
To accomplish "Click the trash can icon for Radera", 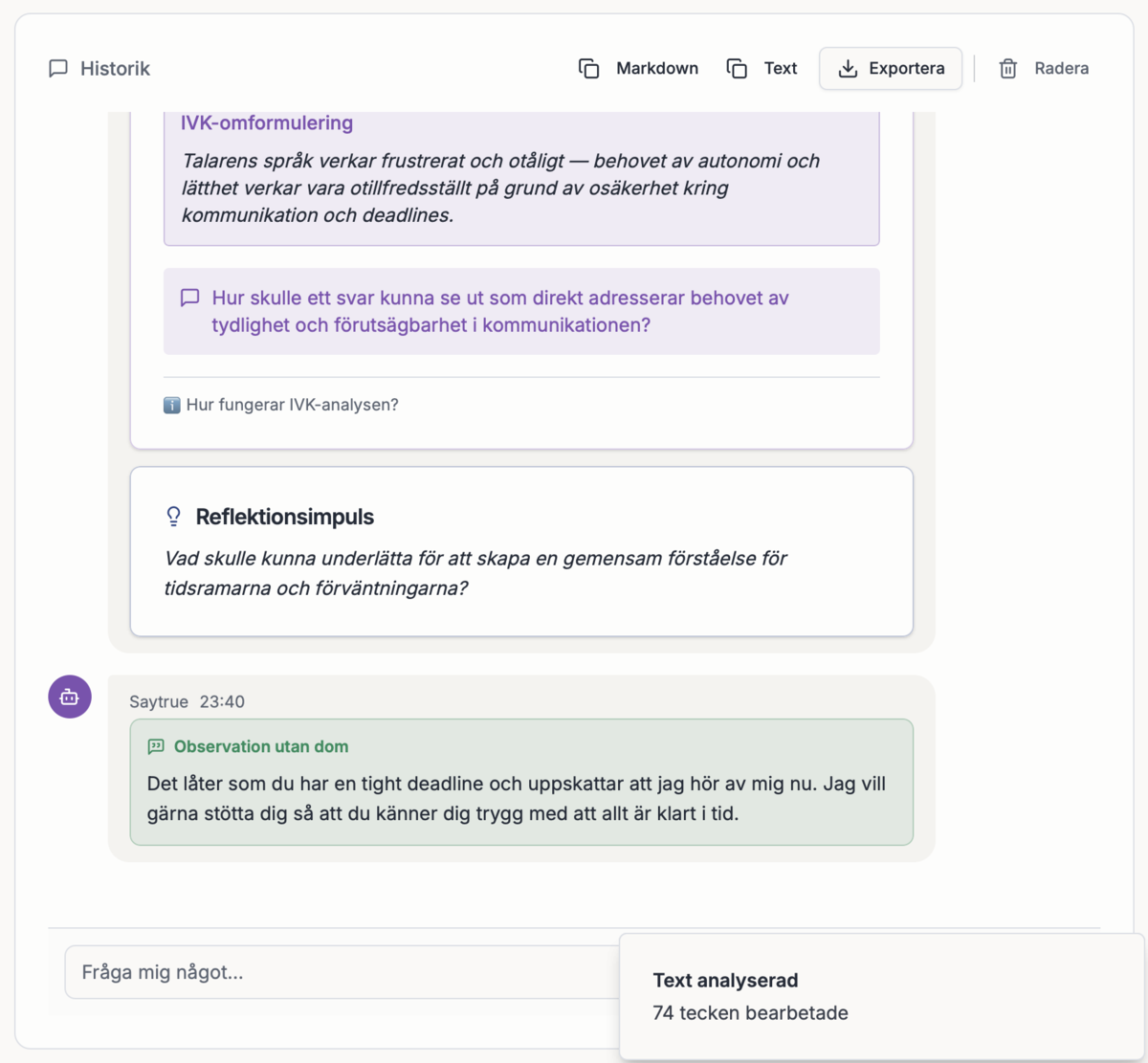I will tap(1008, 69).
